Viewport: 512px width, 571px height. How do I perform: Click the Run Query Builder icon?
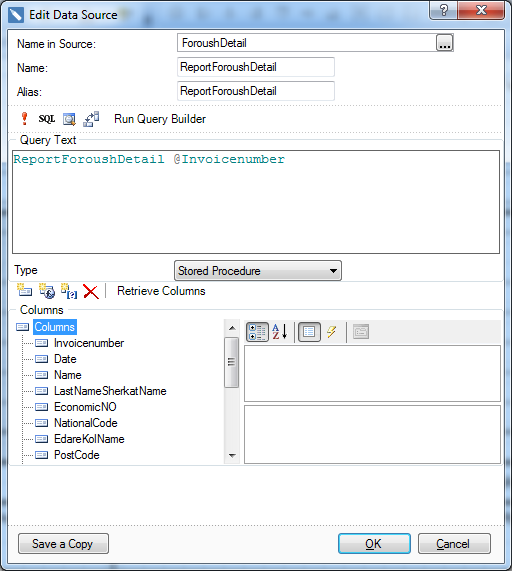91,119
